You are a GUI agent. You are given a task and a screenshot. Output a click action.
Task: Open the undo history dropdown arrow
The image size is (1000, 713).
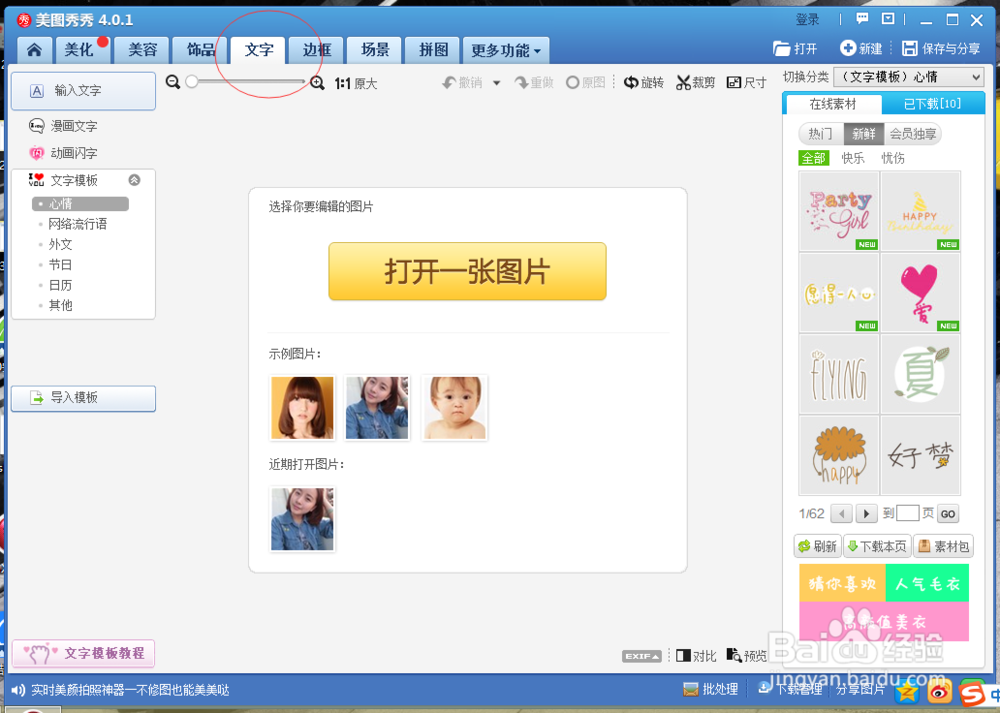pos(496,83)
